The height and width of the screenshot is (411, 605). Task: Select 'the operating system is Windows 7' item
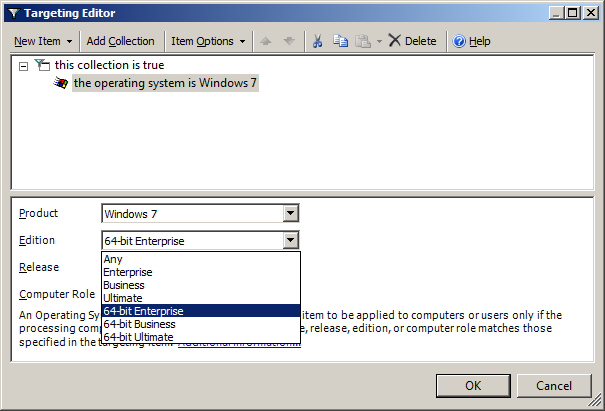point(165,83)
